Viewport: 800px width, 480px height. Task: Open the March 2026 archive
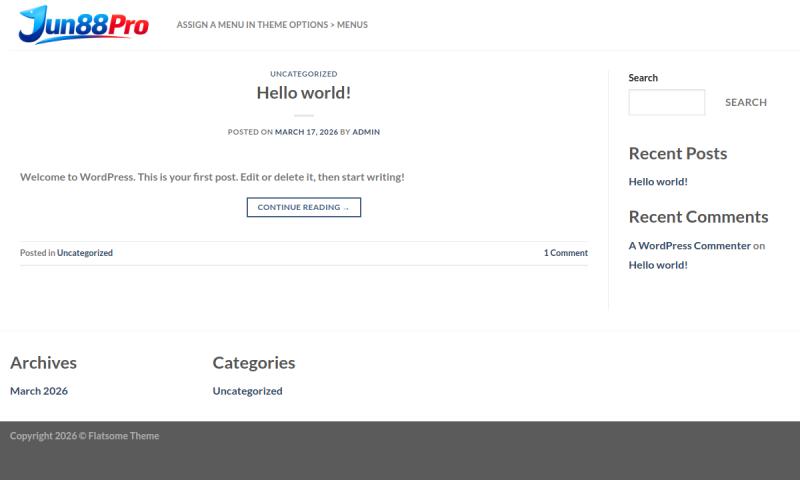point(39,391)
